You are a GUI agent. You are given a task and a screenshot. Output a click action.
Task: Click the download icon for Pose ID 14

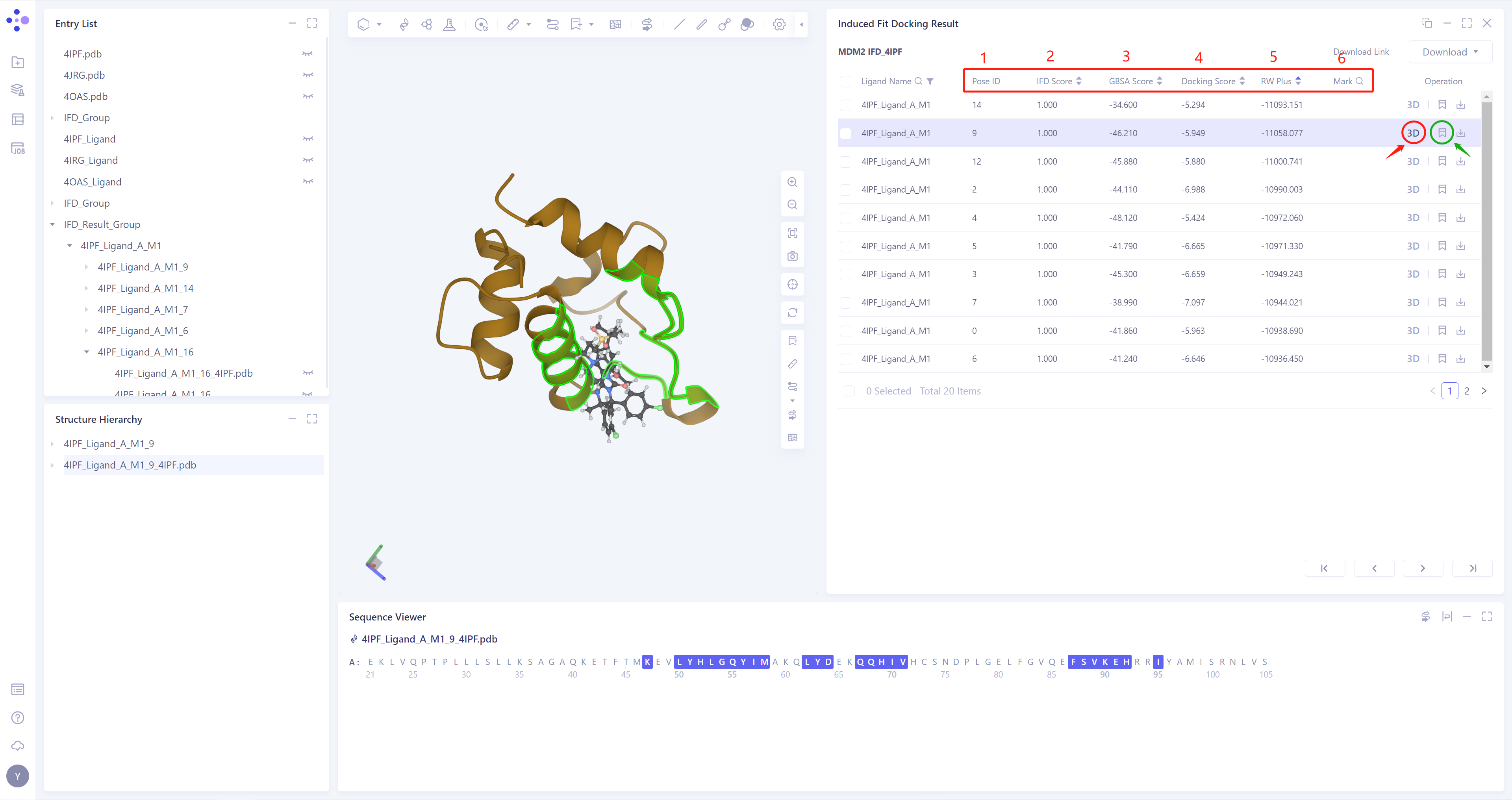point(1461,104)
